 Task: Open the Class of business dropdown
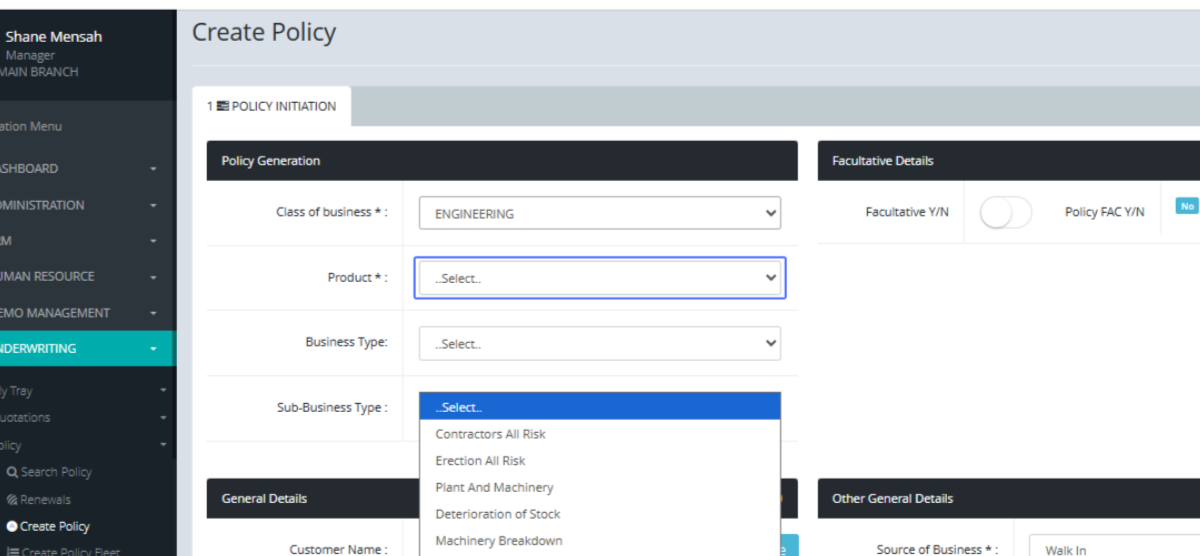(x=599, y=213)
